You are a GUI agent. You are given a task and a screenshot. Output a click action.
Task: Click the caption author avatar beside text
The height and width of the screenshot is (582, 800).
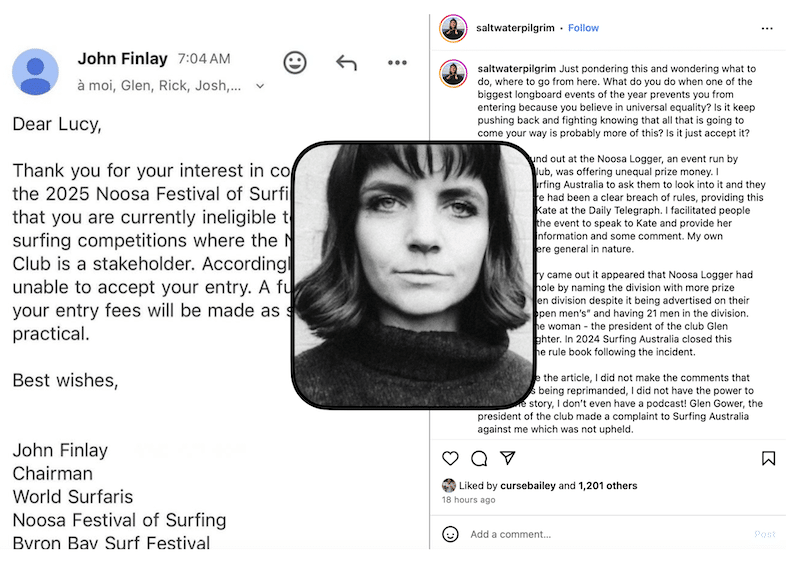point(453,73)
